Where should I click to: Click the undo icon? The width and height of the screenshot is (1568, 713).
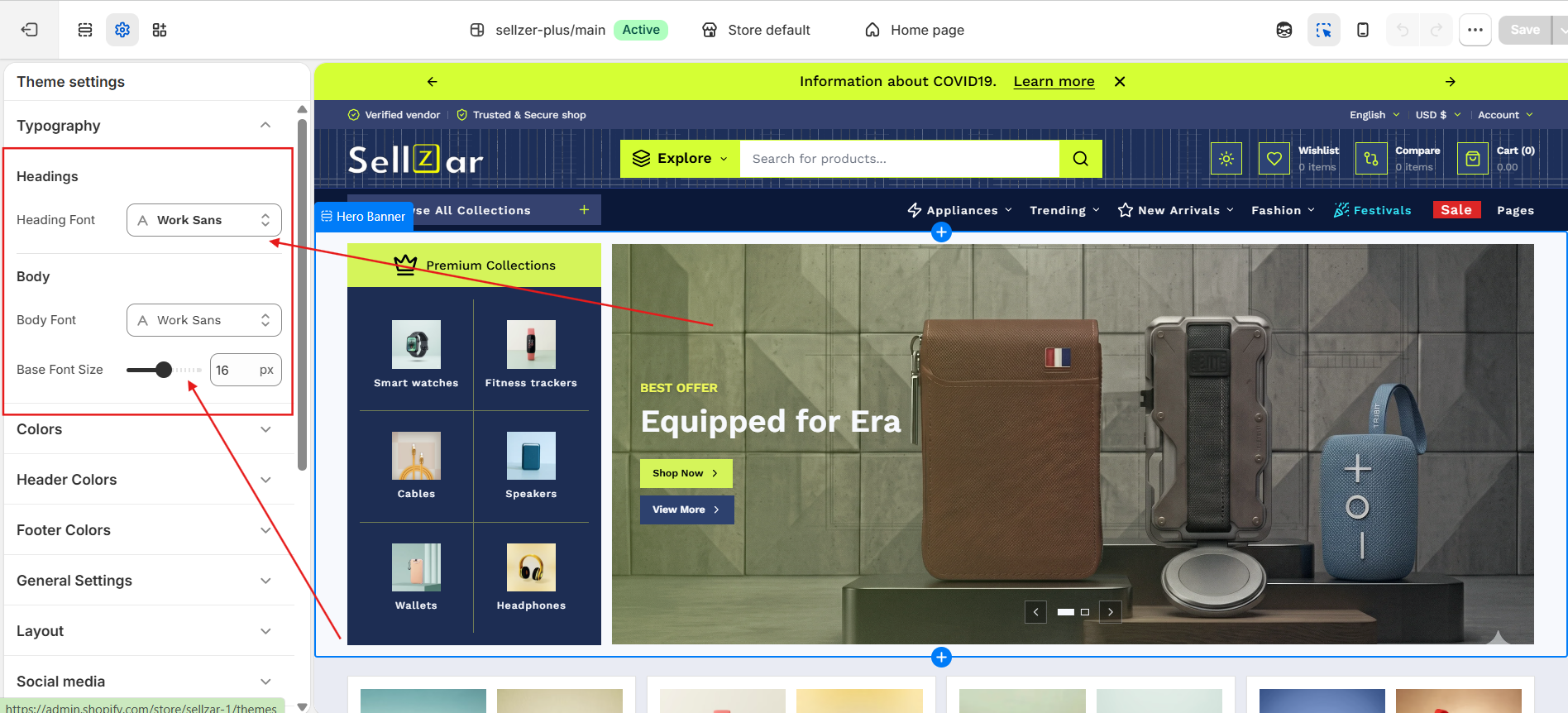tap(1403, 30)
